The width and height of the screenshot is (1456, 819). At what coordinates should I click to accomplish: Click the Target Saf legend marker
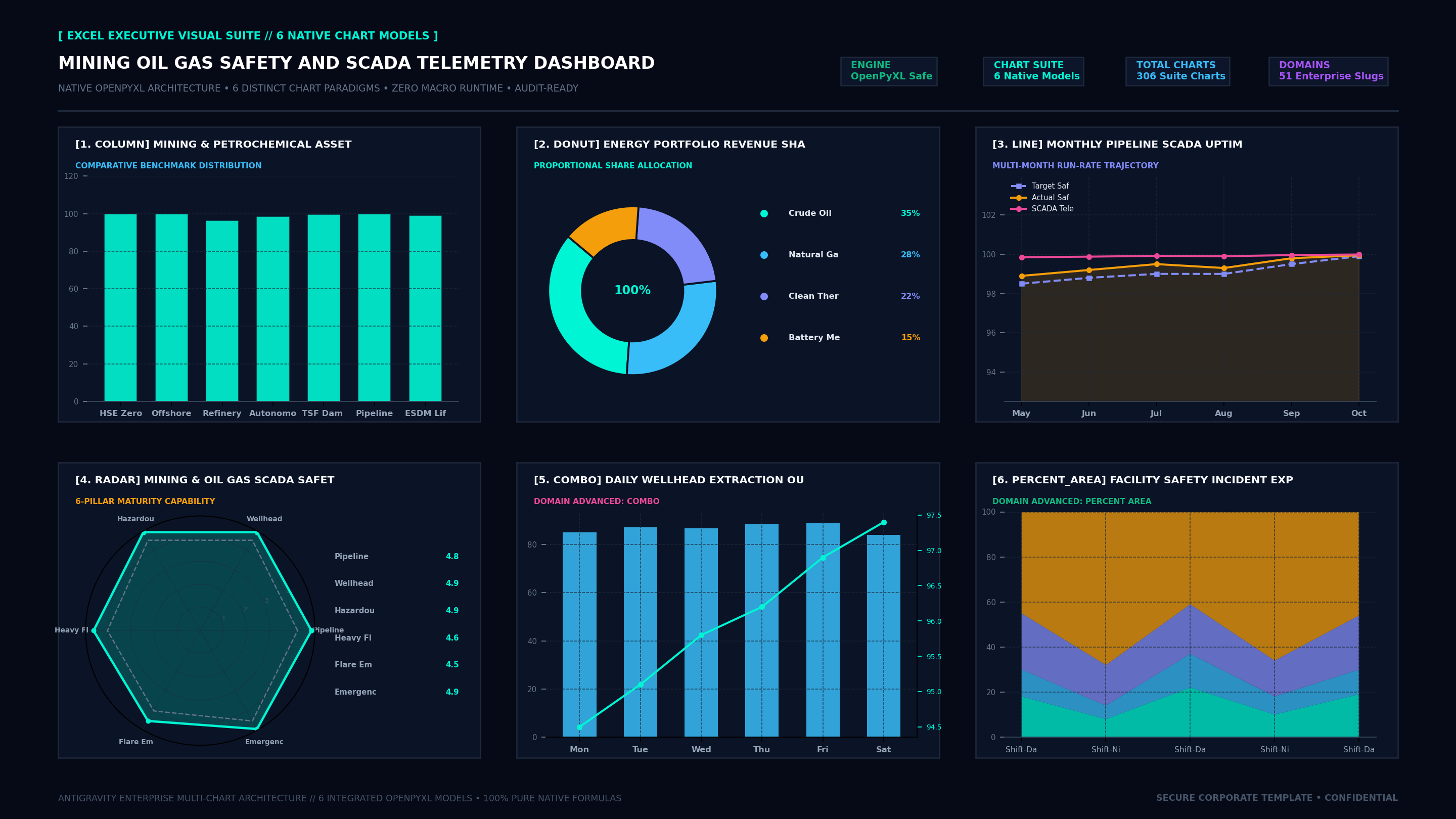1019,186
